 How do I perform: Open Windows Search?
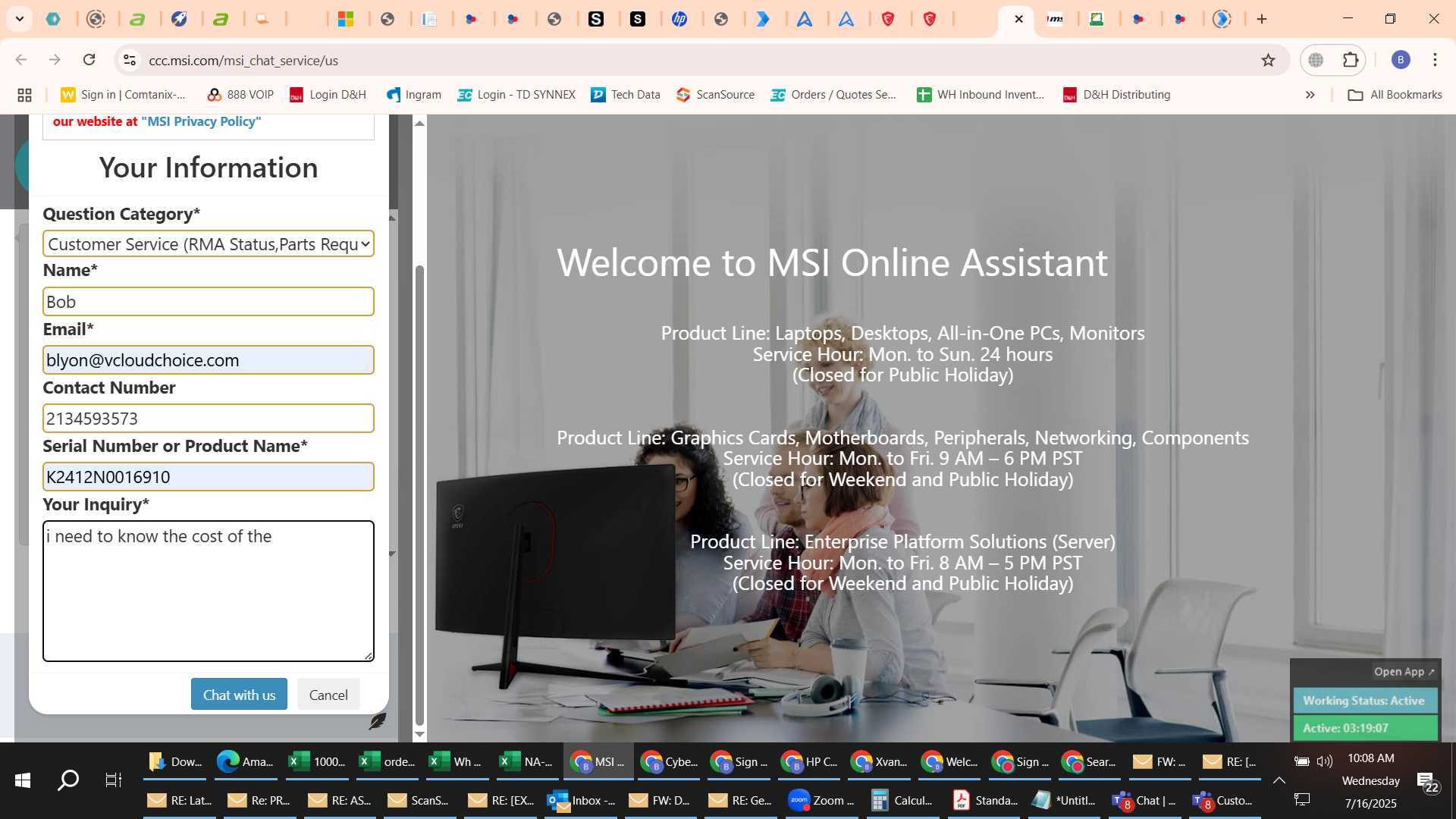click(68, 780)
